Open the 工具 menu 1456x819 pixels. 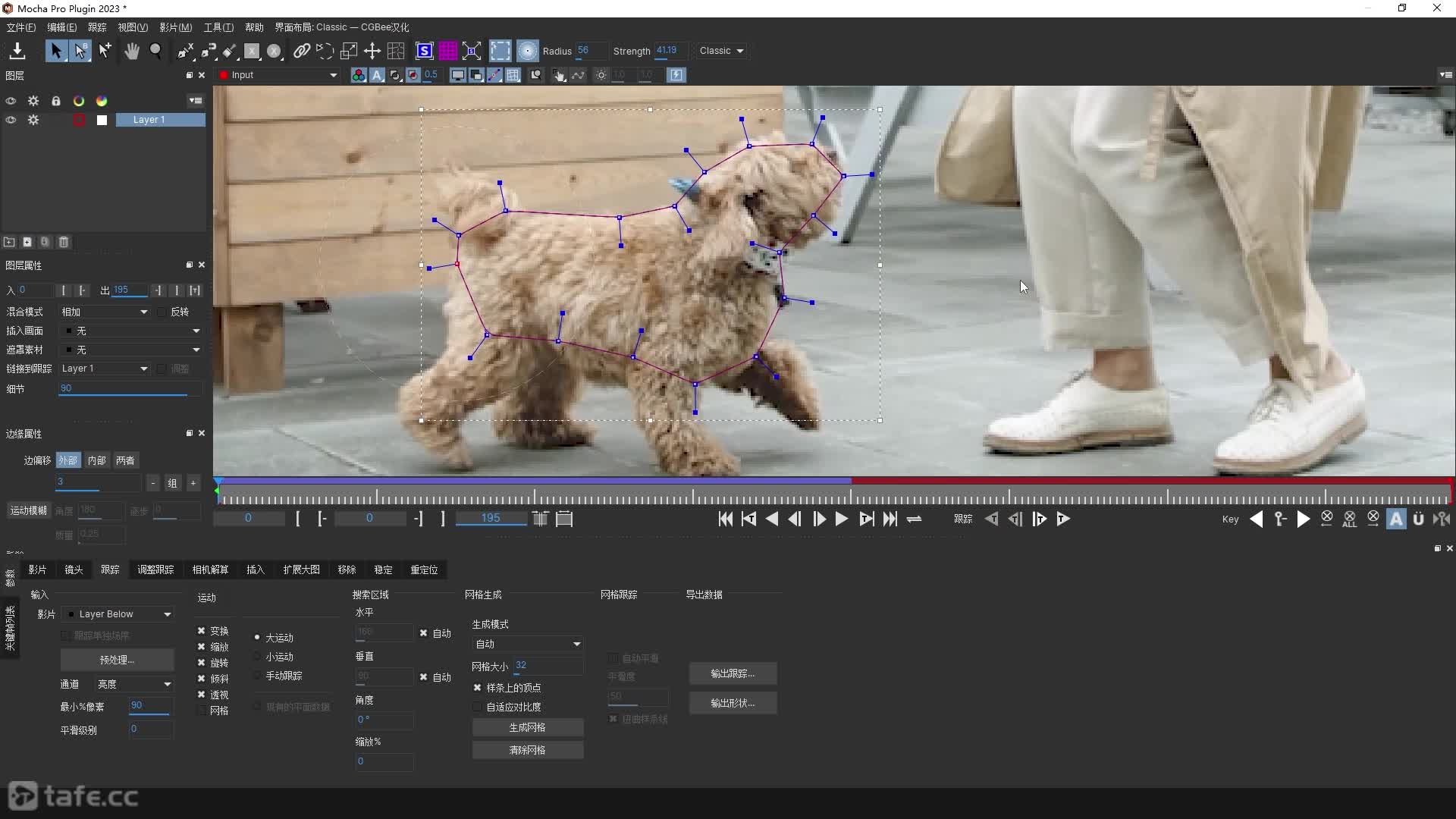coord(218,27)
